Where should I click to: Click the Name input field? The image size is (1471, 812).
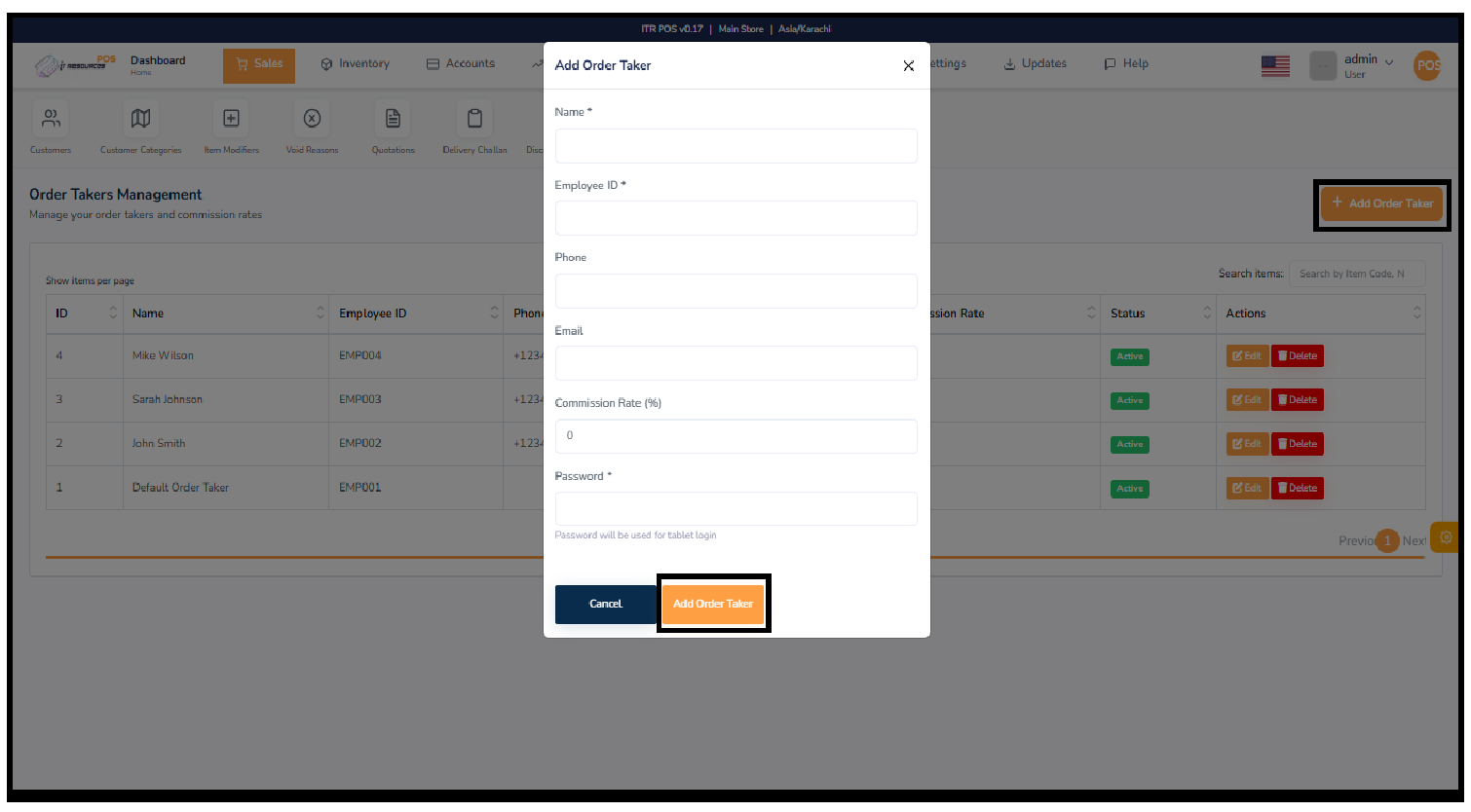pos(735,145)
